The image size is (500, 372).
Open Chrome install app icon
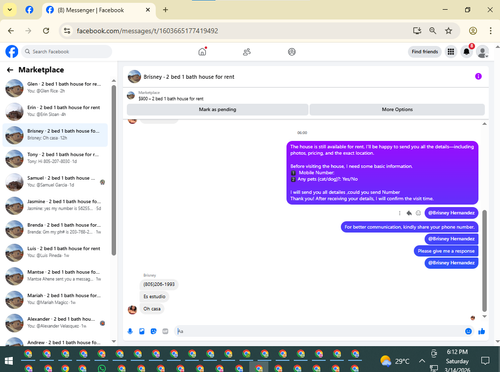(x=417, y=31)
